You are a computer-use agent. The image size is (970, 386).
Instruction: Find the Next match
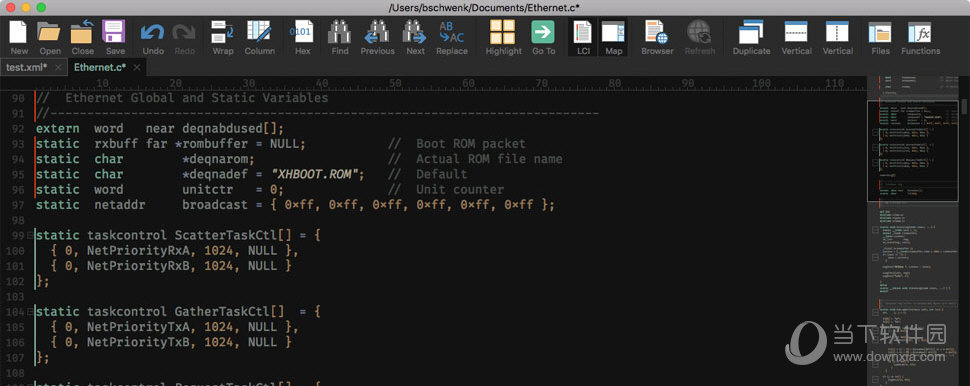pyautogui.click(x=415, y=37)
